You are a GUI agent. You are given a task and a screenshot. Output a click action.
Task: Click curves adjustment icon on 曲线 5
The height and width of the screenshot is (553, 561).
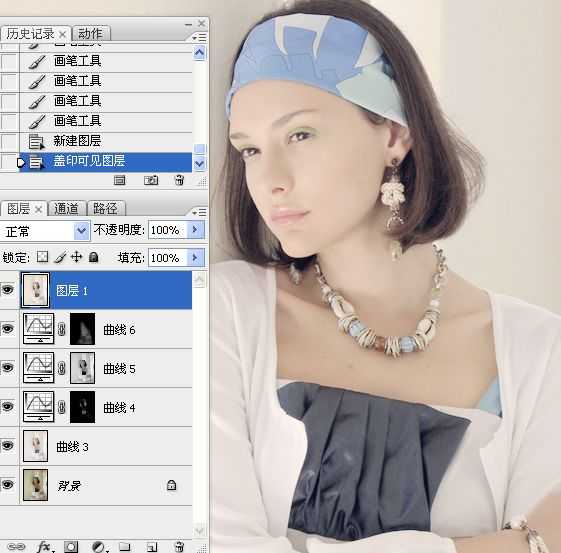[x=39, y=368]
